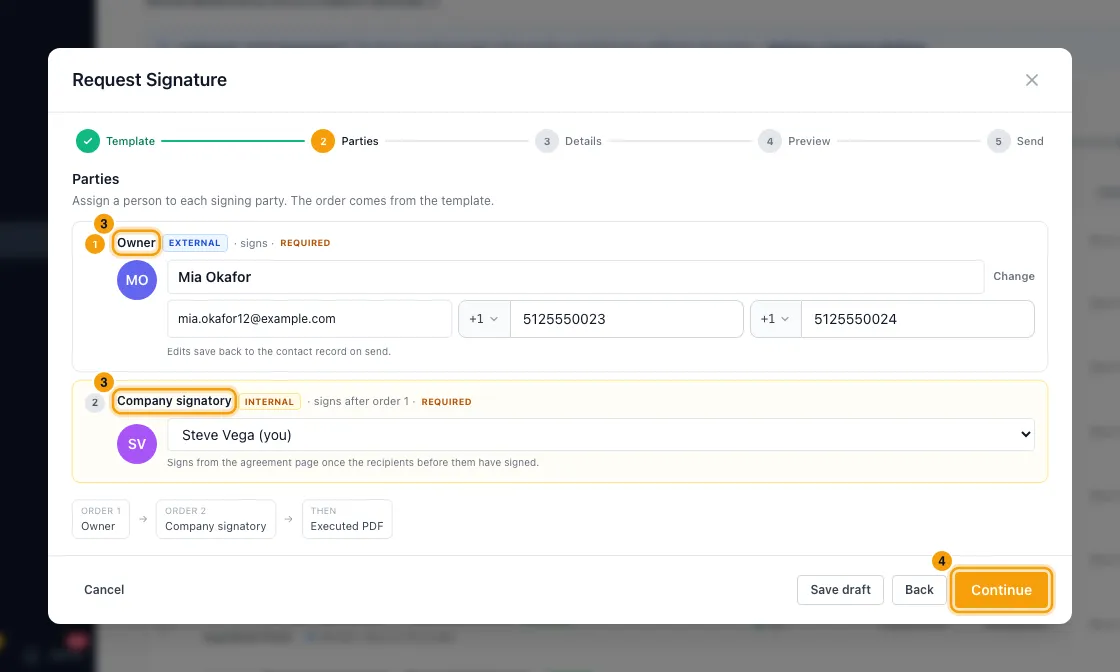The height and width of the screenshot is (672, 1120).
Task: Open country code dropdown for 5125550023
Action: click(x=484, y=319)
